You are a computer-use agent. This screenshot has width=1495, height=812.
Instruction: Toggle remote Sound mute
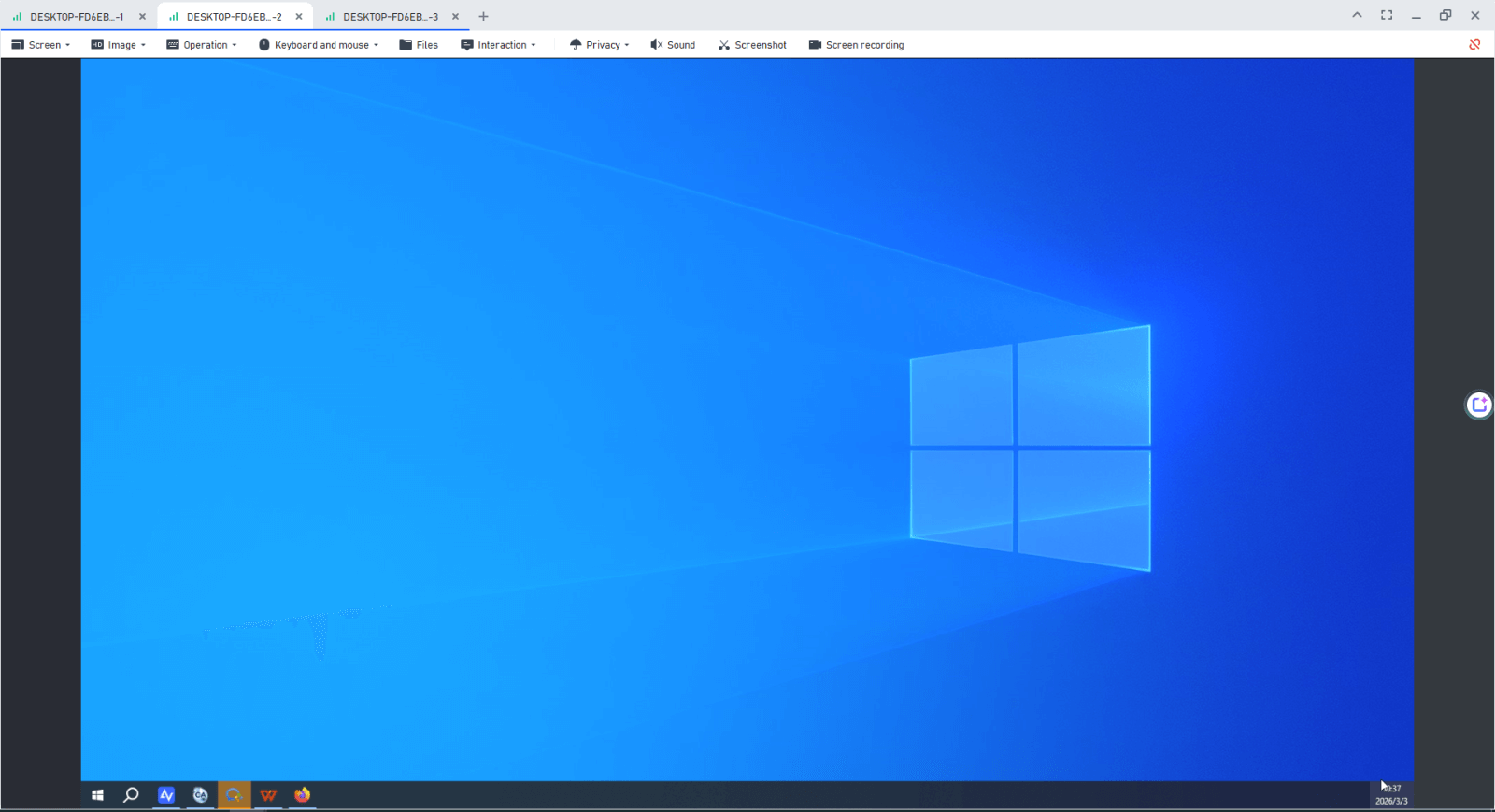click(x=673, y=45)
